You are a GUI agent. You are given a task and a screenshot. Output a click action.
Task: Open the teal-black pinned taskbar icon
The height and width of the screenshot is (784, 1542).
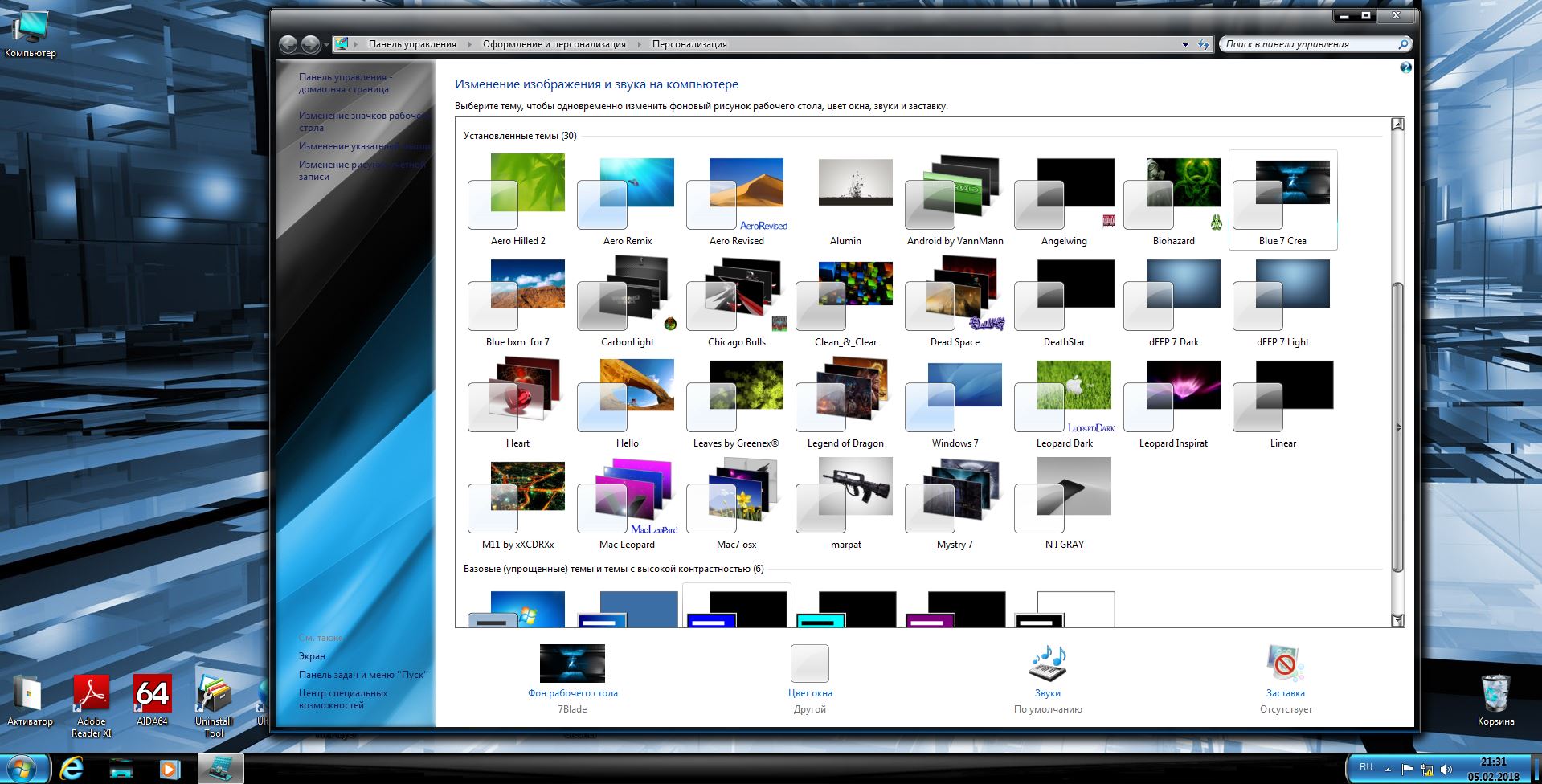[121, 769]
